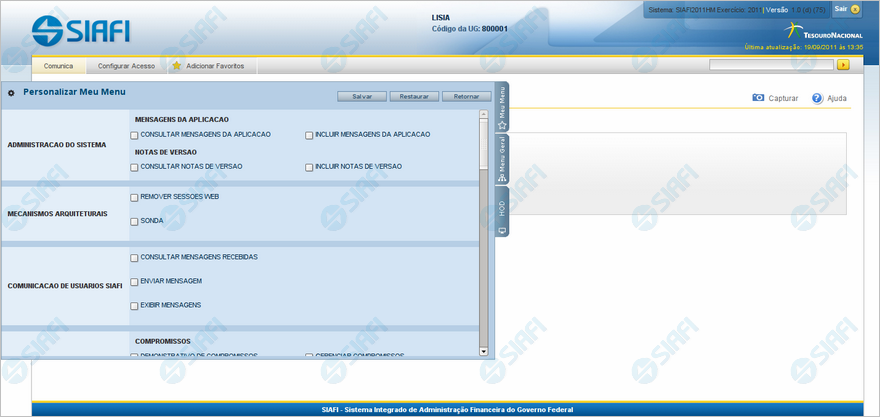Click the gear icon beside Personalizar Meu Menu
Image resolution: width=880 pixels, height=417 pixels.
11,93
